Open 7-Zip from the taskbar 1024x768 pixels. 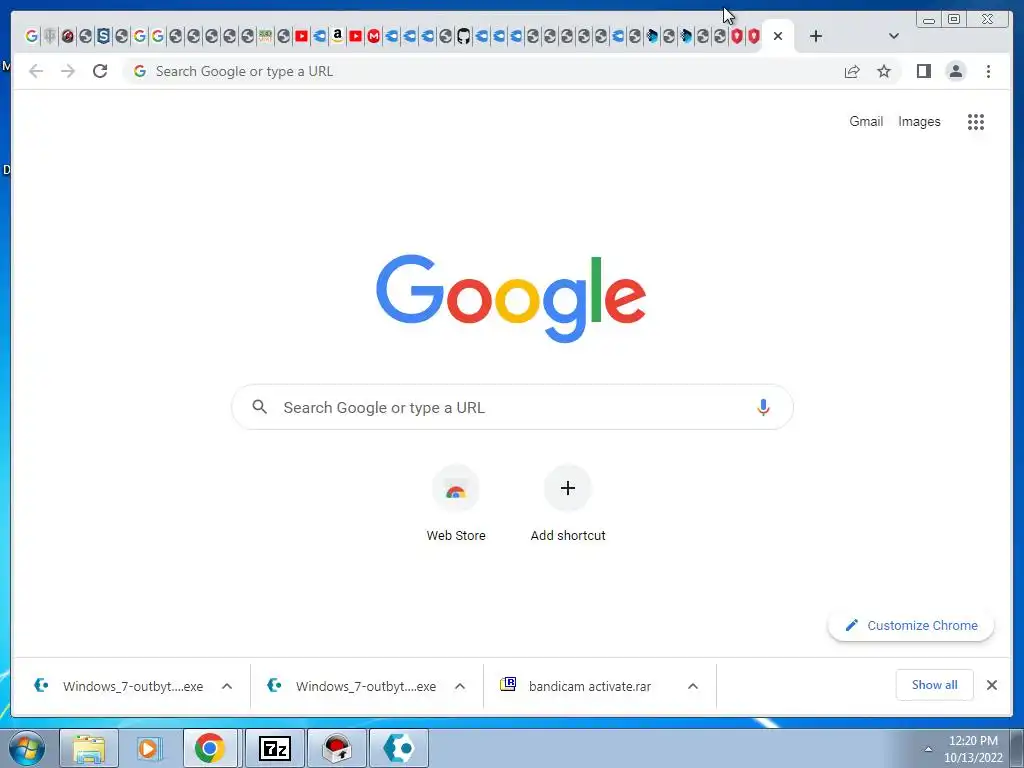pos(275,748)
